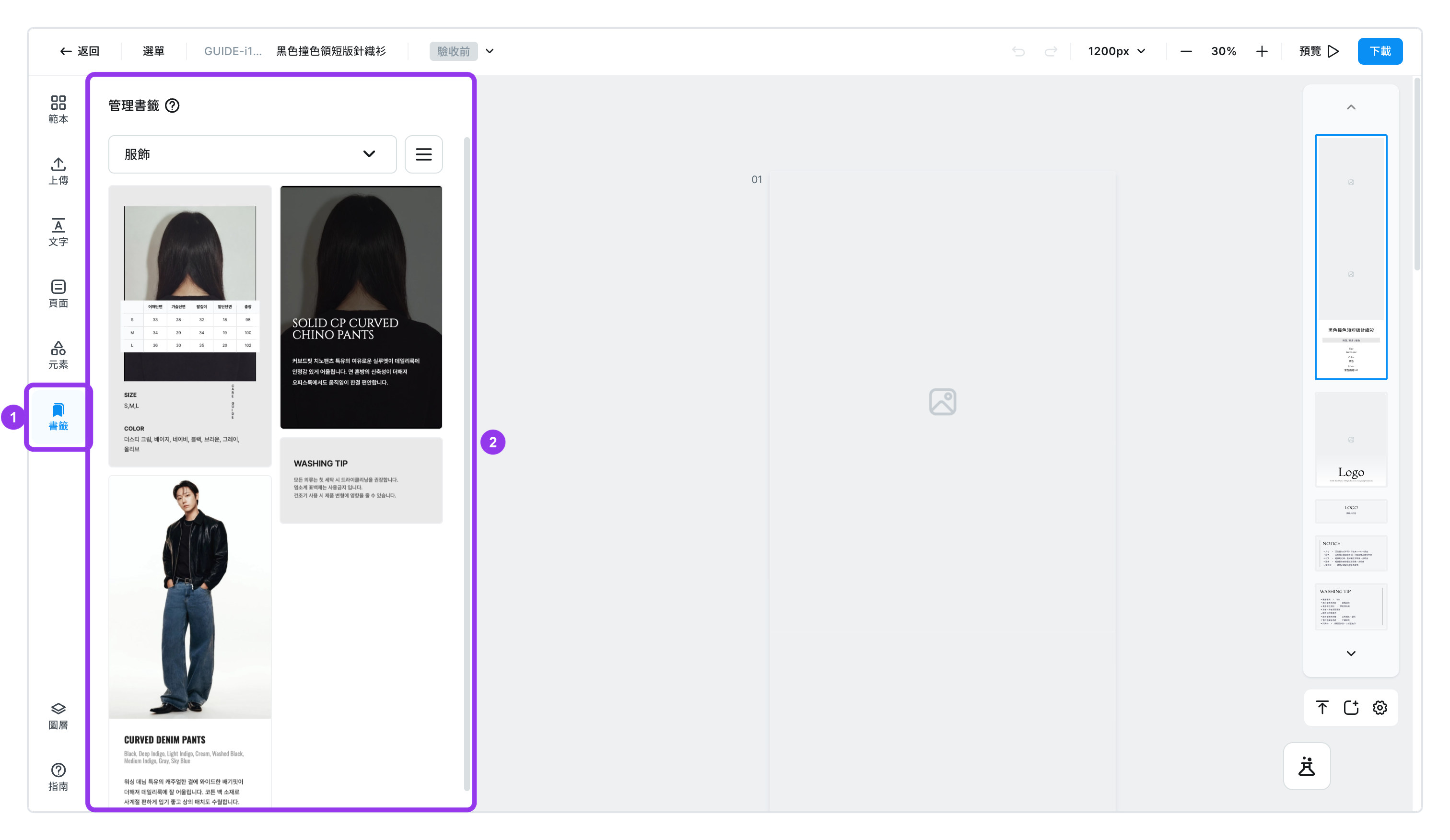Click the help icon beside 管理書籤

(x=172, y=105)
